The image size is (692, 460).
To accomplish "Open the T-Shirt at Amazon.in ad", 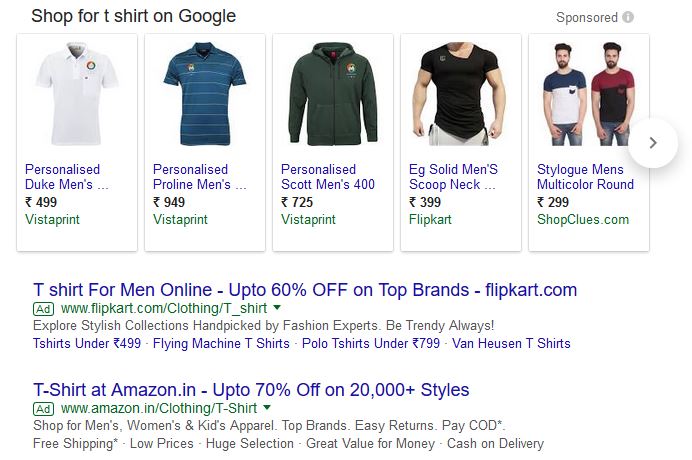I will click(x=251, y=390).
